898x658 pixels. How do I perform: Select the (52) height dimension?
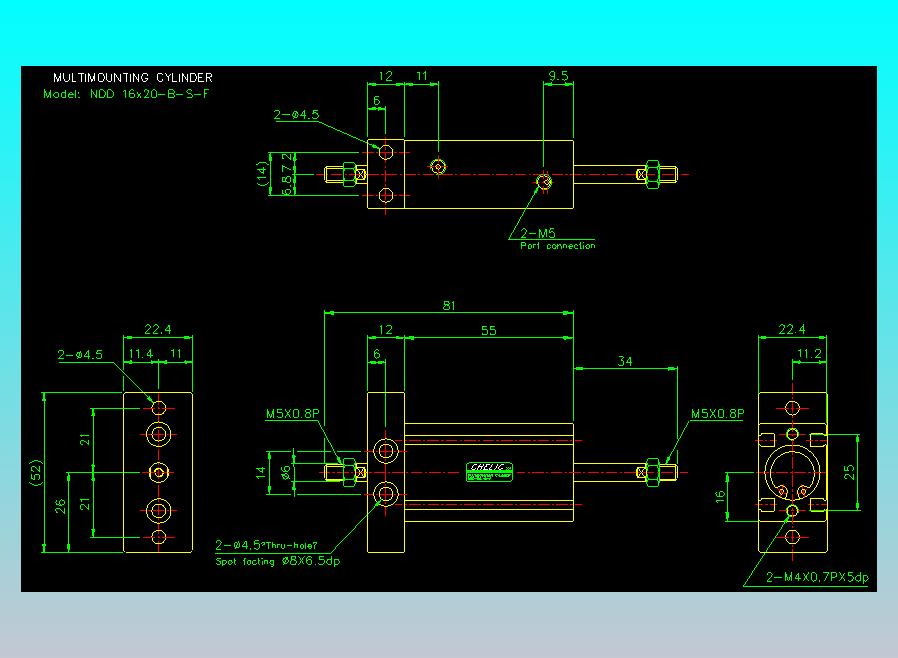36,472
